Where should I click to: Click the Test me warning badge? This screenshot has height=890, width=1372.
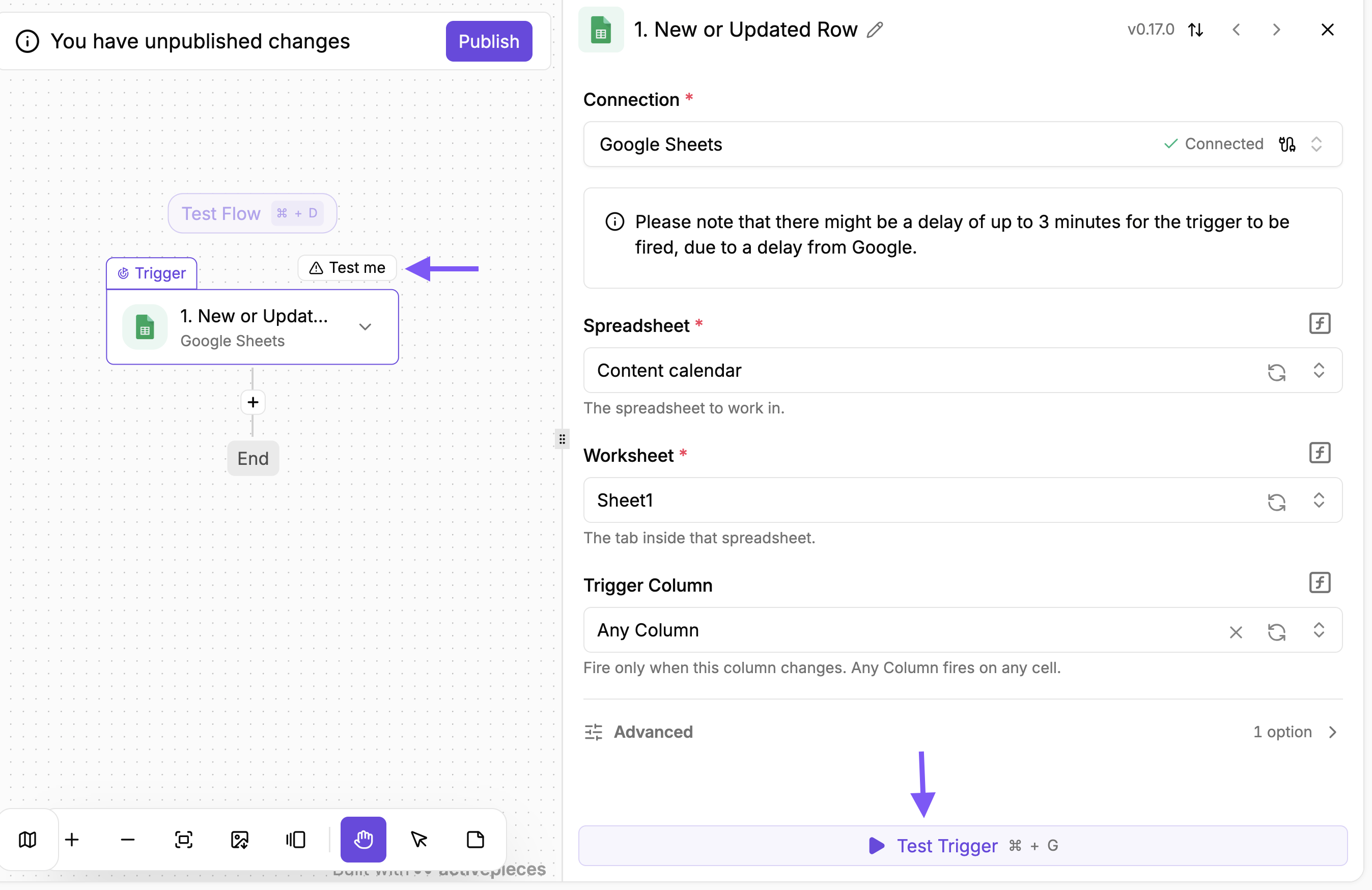(347, 267)
